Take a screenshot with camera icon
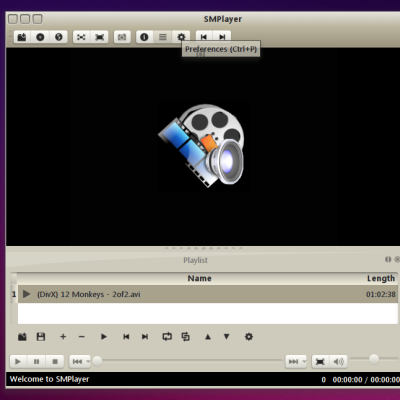This screenshot has width=400, height=400. click(x=122, y=37)
